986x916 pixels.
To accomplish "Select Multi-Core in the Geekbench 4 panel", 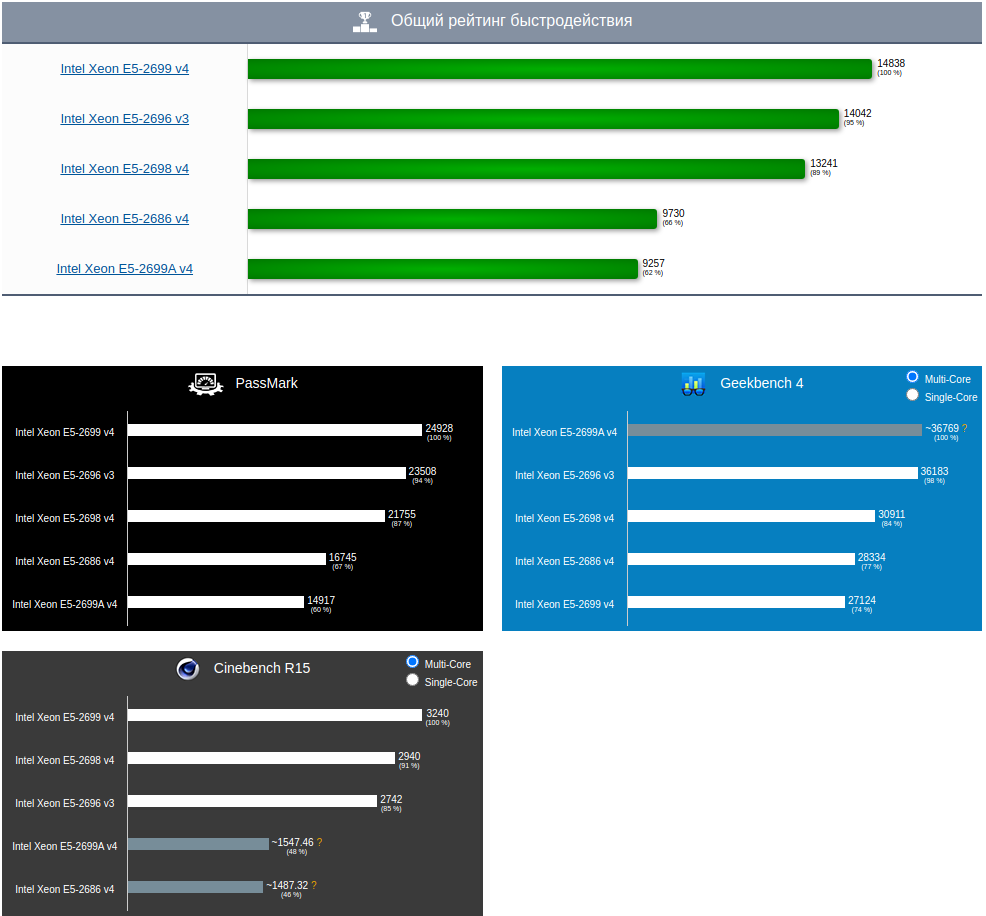I will pyautogui.click(x=912, y=377).
